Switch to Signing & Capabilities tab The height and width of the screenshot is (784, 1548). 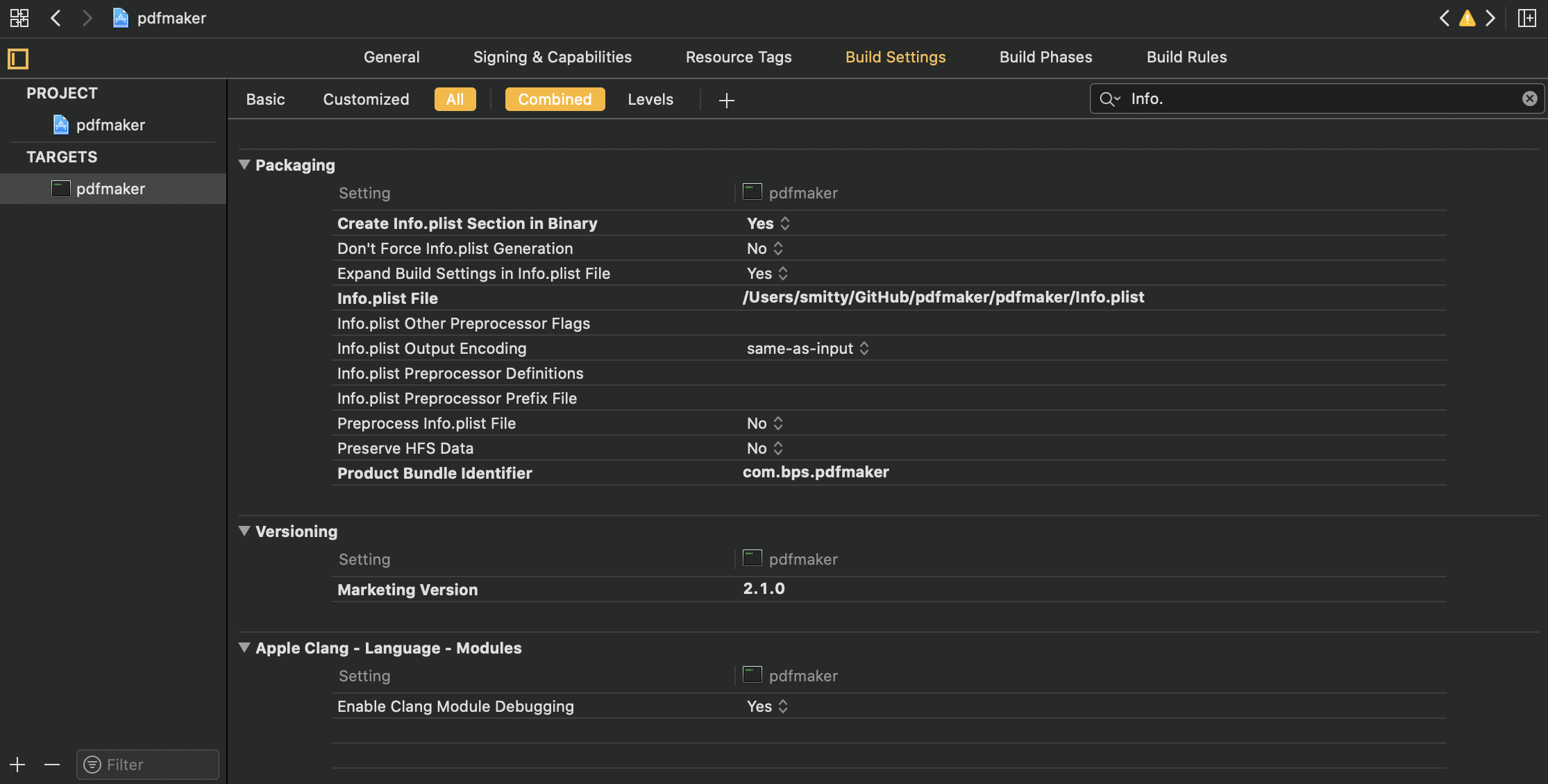[x=552, y=57]
